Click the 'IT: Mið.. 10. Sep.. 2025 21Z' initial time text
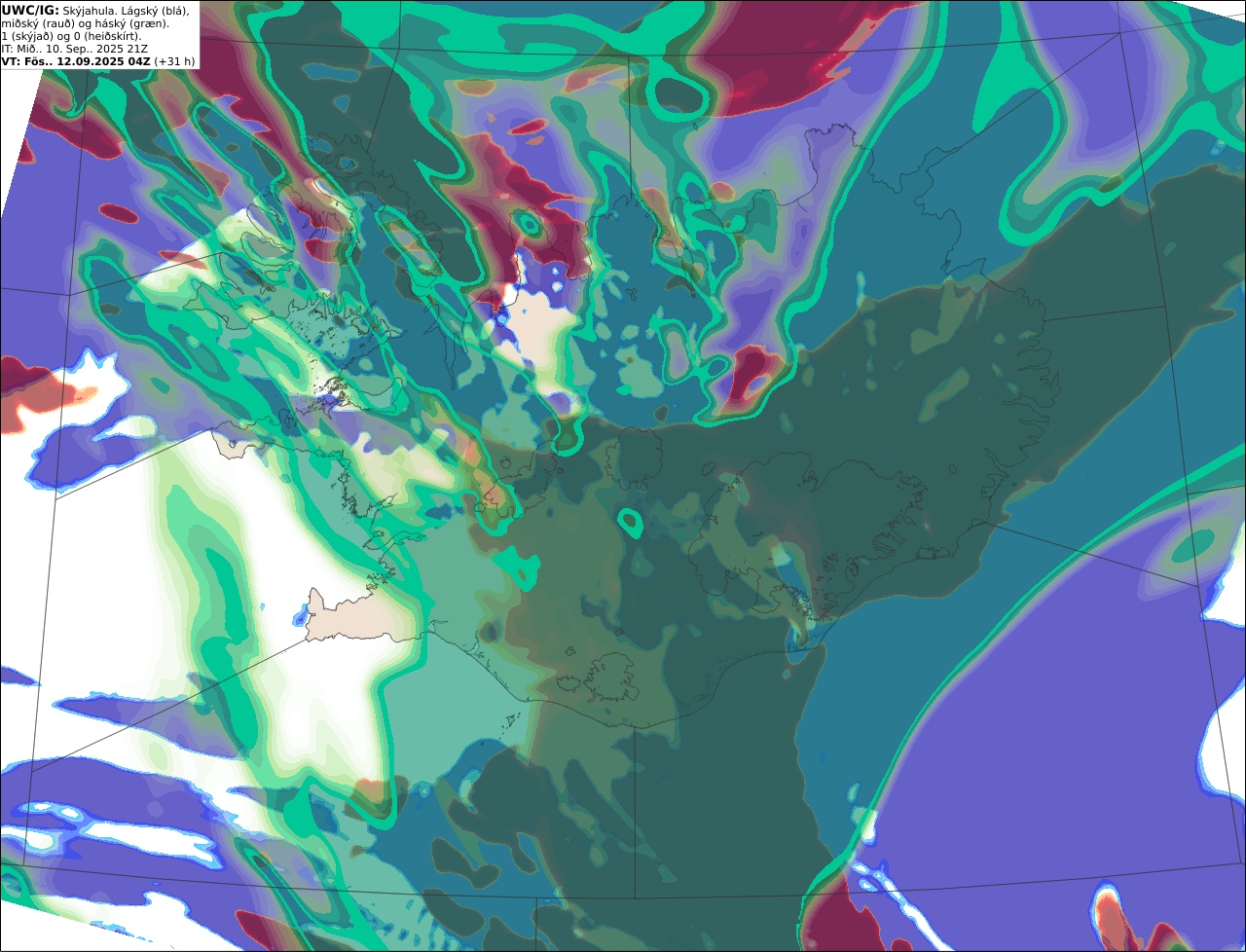 [x=74, y=49]
